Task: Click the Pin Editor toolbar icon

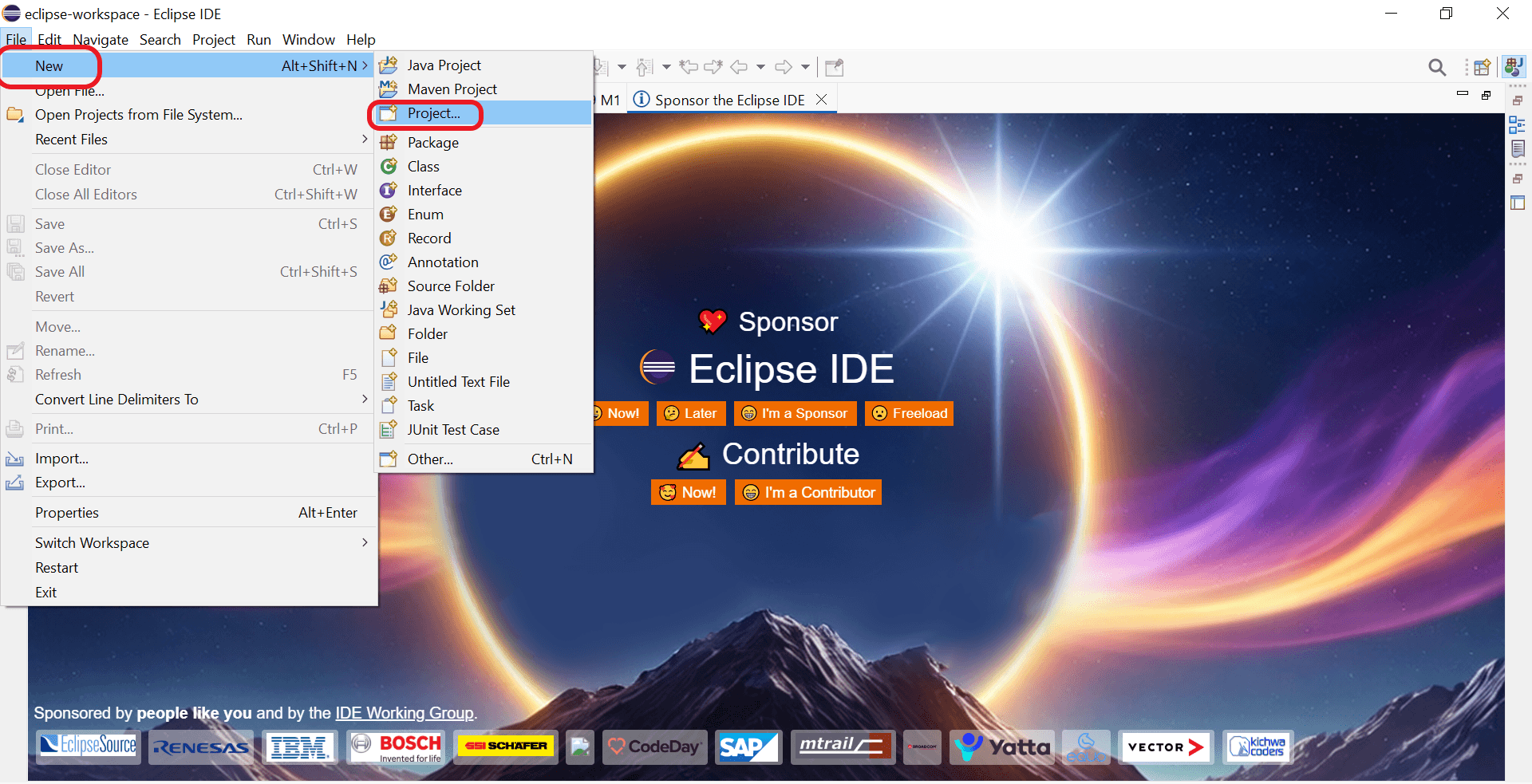Action: click(834, 68)
